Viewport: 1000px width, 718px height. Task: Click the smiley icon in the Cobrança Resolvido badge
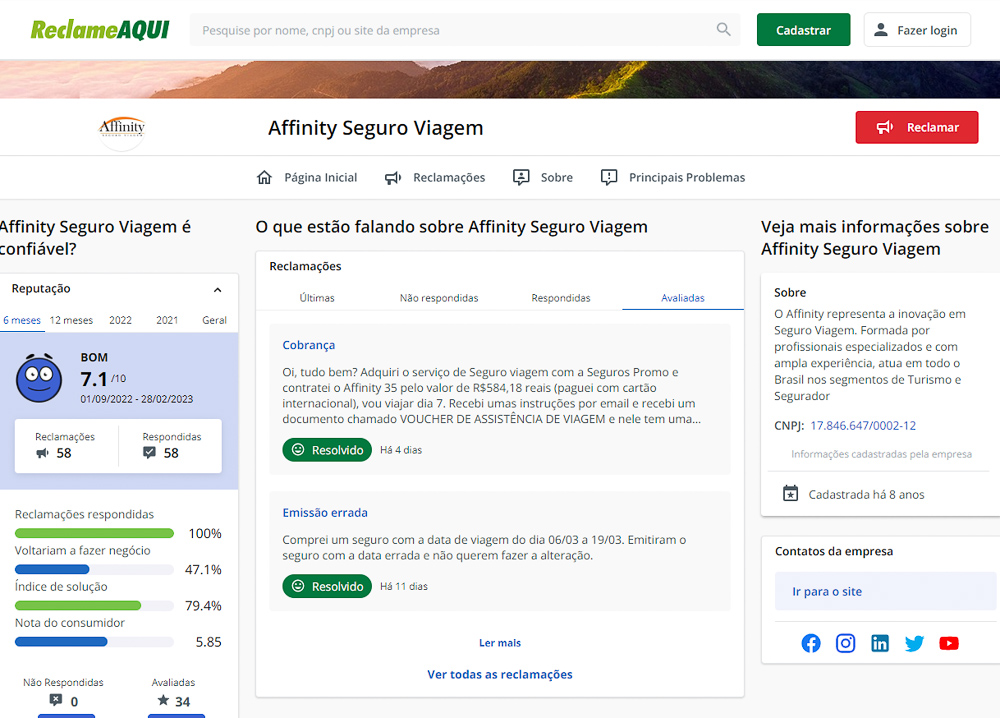(298, 450)
